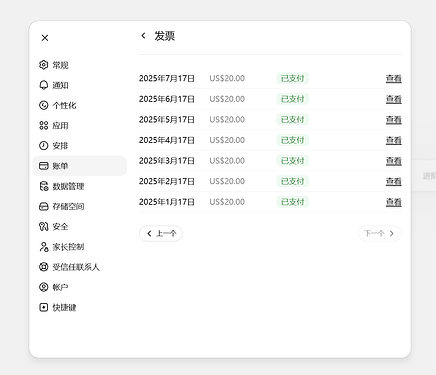Click the database icon for 数据管理
The width and height of the screenshot is (436, 375).
pyautogui.click(x=44, y=186)
